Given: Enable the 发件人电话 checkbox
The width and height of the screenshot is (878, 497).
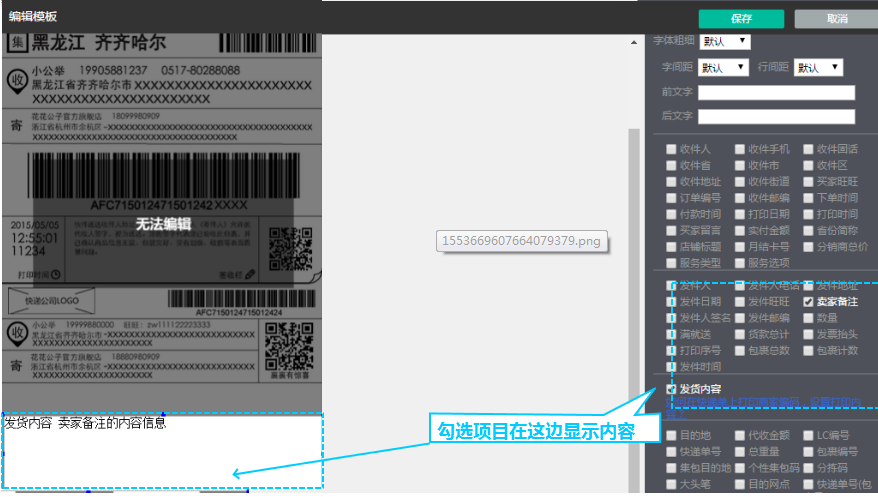Looking at the screenshot, I should (x=740, y=286).
